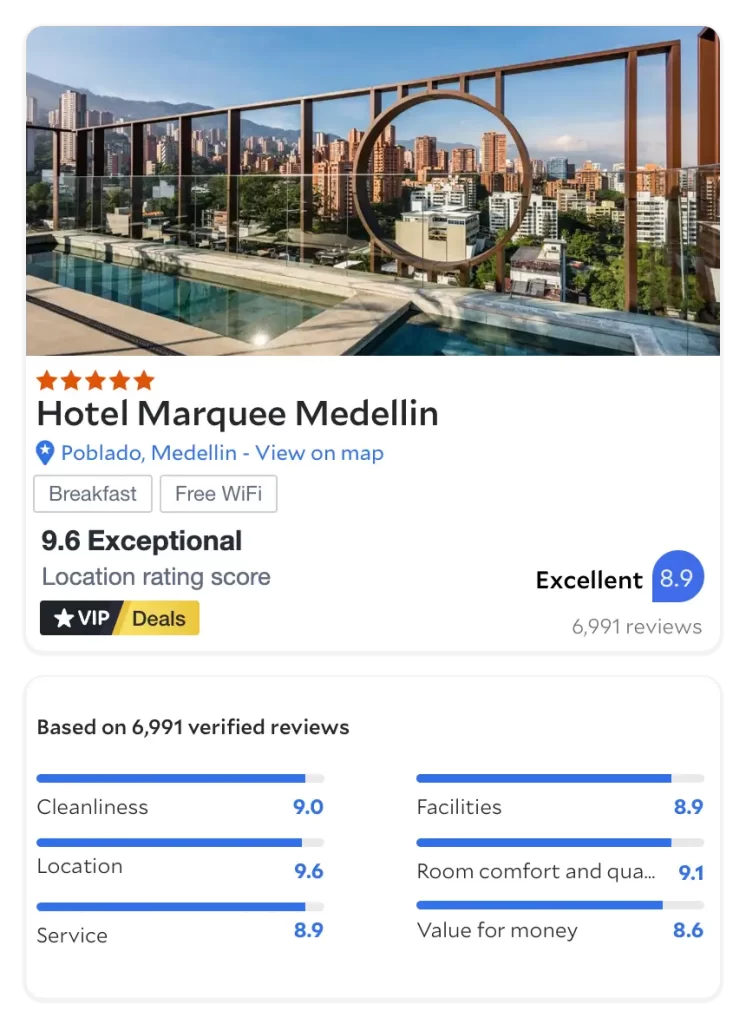Viewport: 746px width, 1024px height.
Task: Open the rooftop pool hotel photo
Action: [372, 190]
